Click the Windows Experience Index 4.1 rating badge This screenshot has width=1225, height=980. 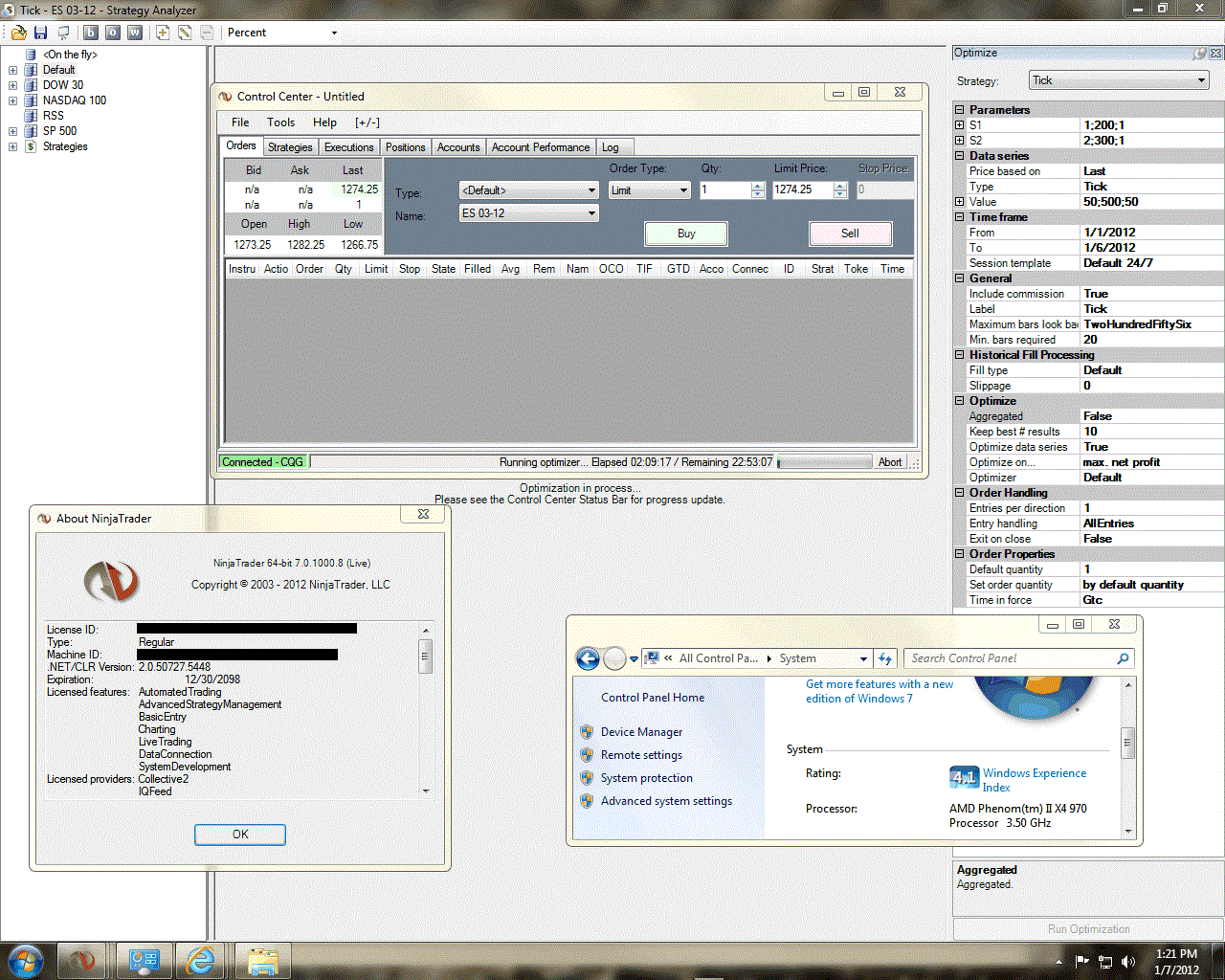964,778
